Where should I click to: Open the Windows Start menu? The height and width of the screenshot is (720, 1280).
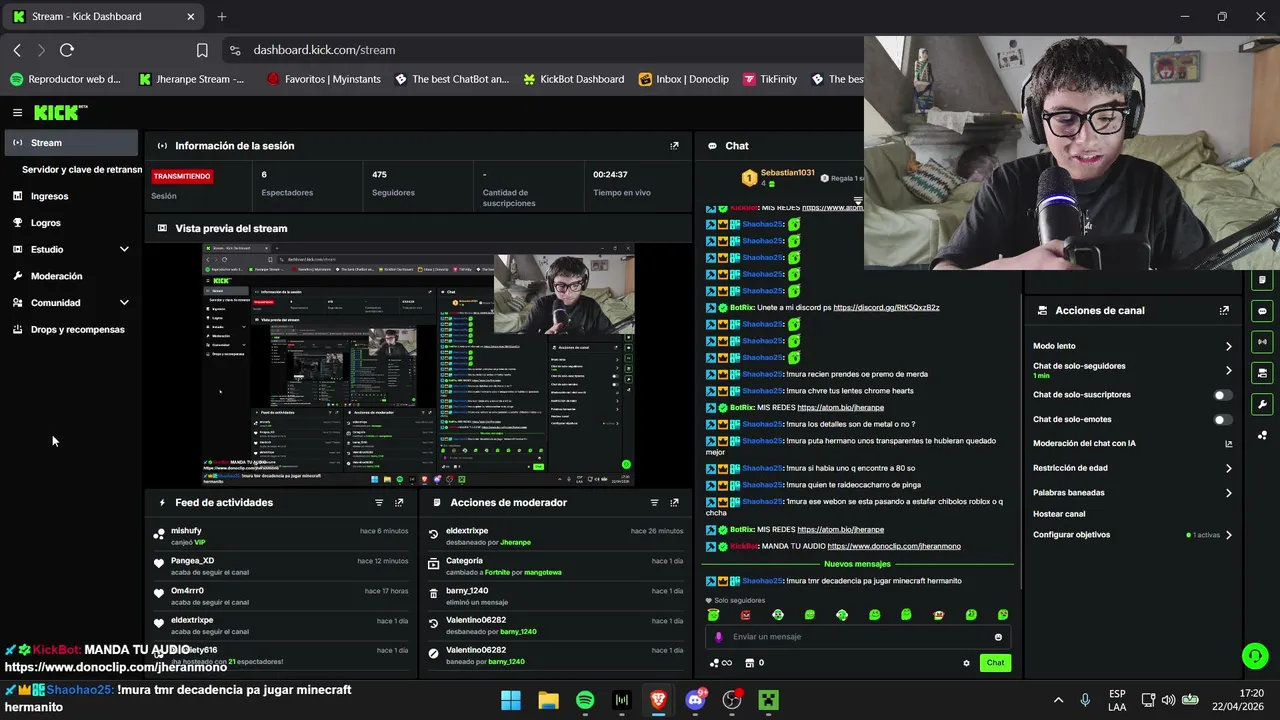[x=511, y=700]
